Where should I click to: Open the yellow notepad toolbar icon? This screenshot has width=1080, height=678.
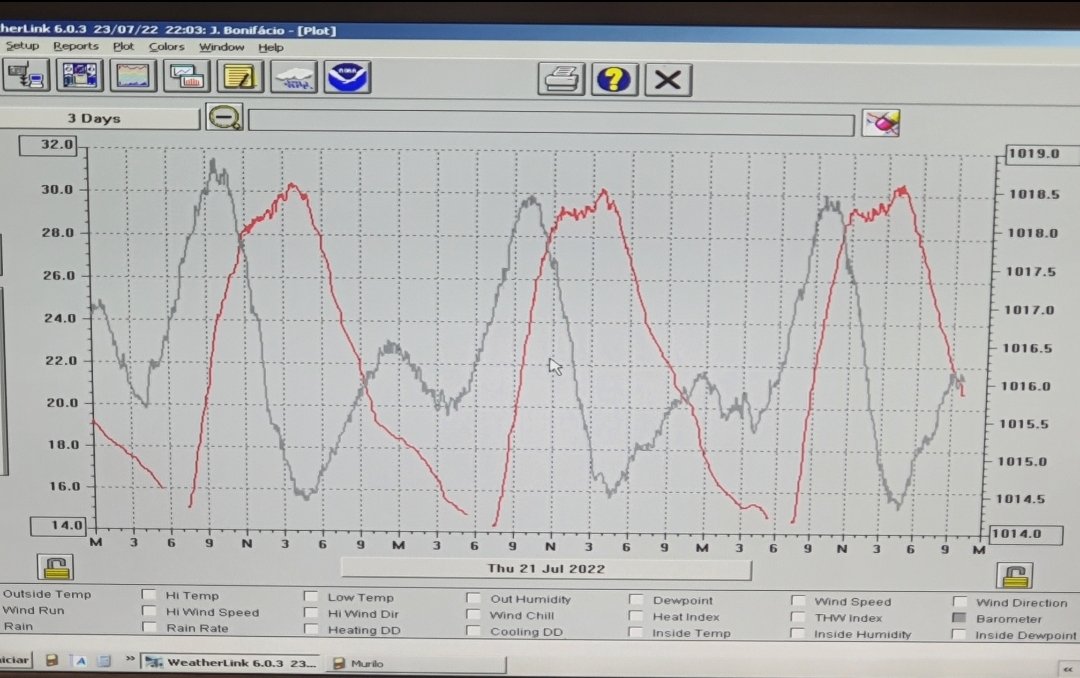coord(240,77)
